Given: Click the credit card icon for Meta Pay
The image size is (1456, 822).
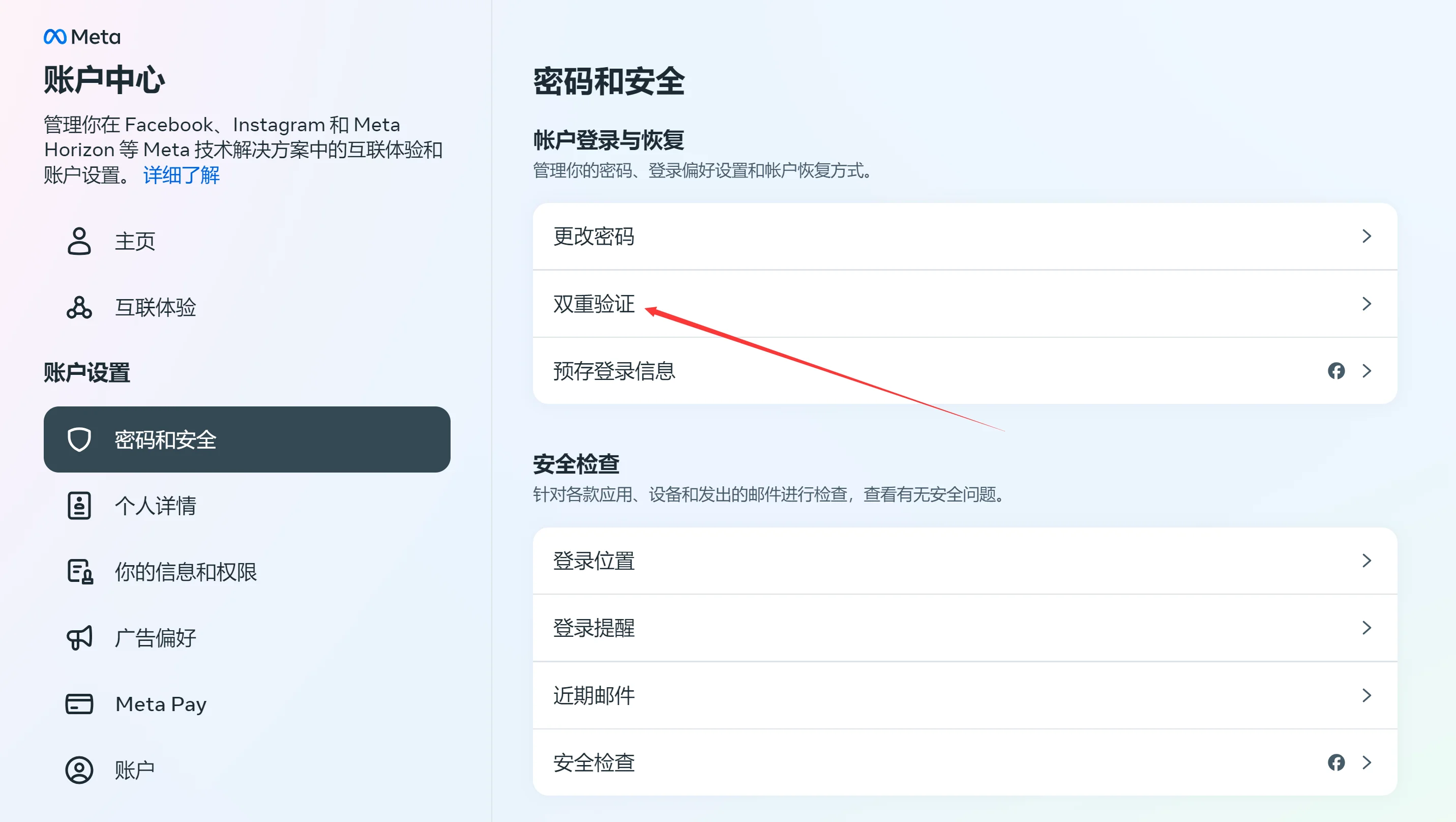Looking at the screenshot, I should click(79, 704).
